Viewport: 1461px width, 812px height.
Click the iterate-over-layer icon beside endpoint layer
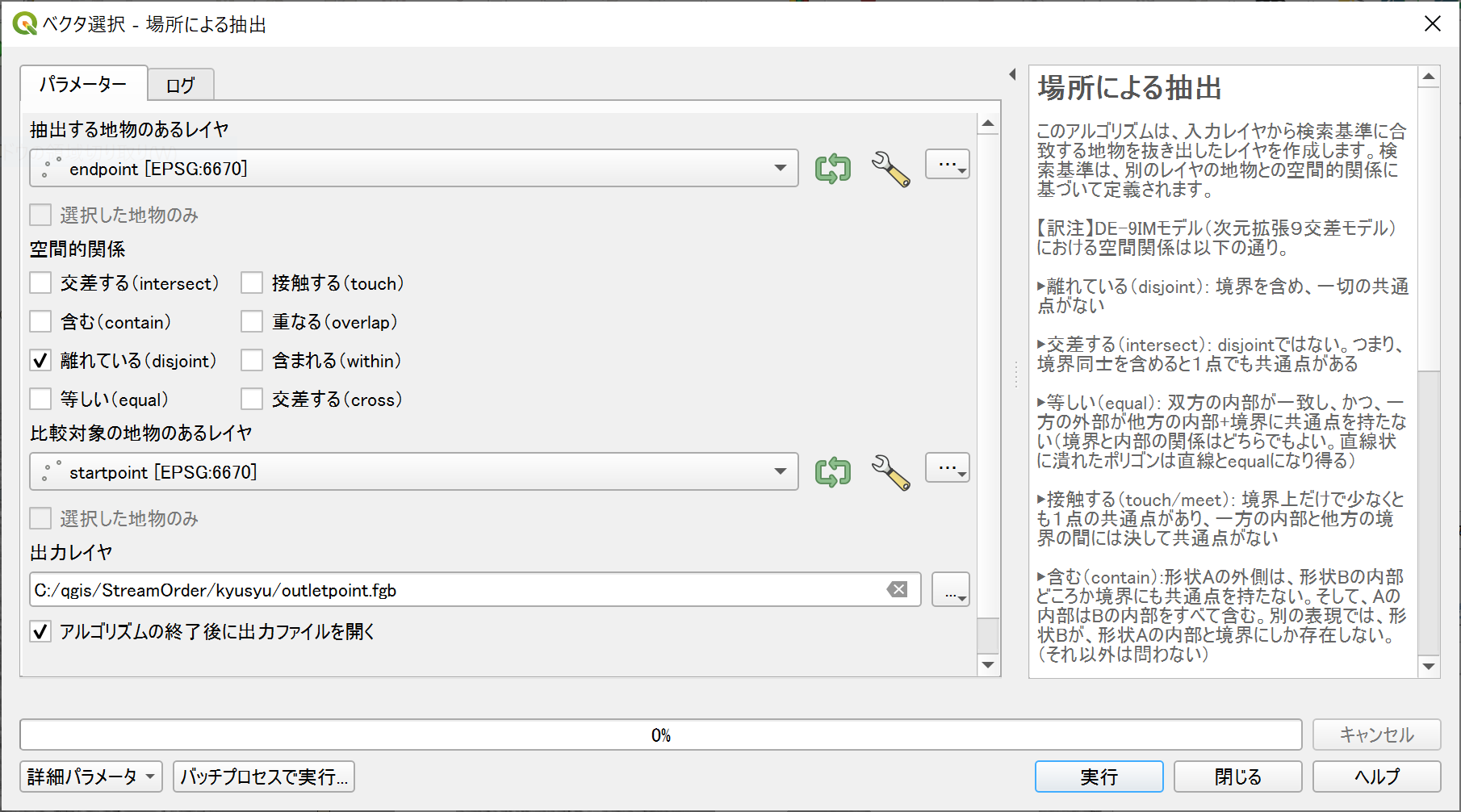click(x=832, y=169)
